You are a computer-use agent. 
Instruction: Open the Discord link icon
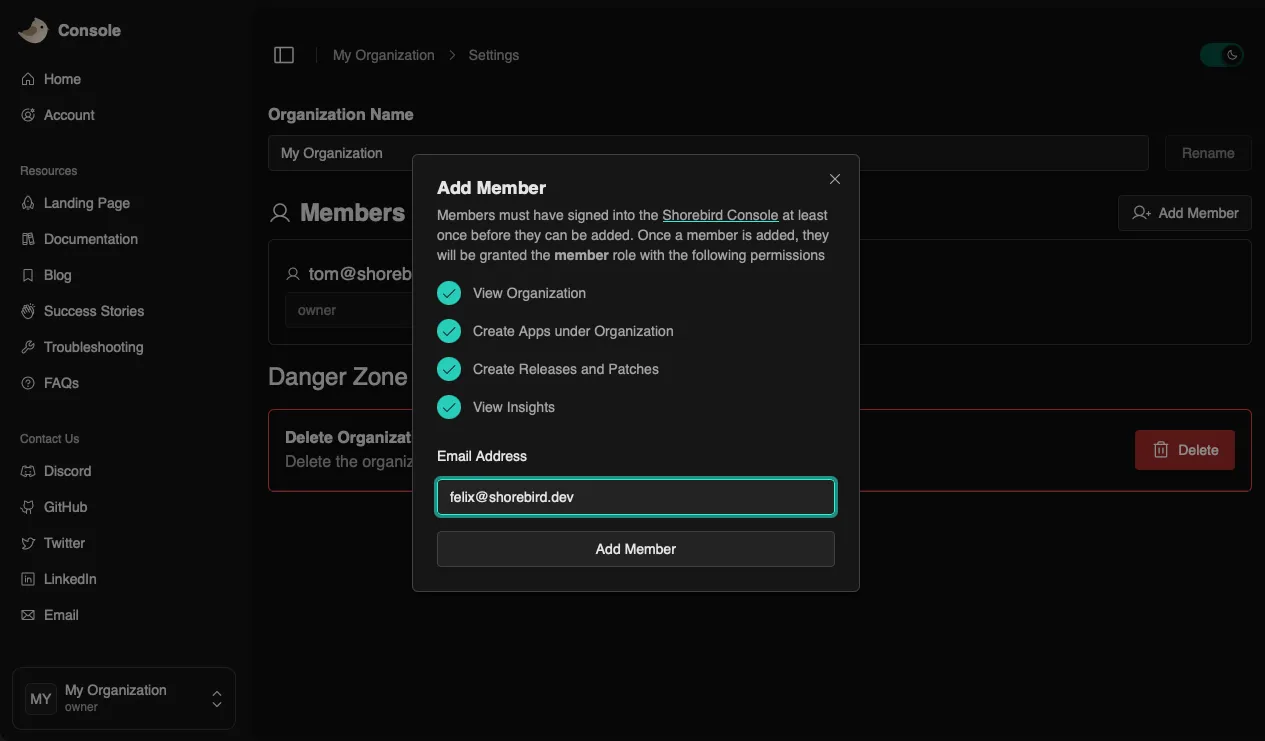28,471
